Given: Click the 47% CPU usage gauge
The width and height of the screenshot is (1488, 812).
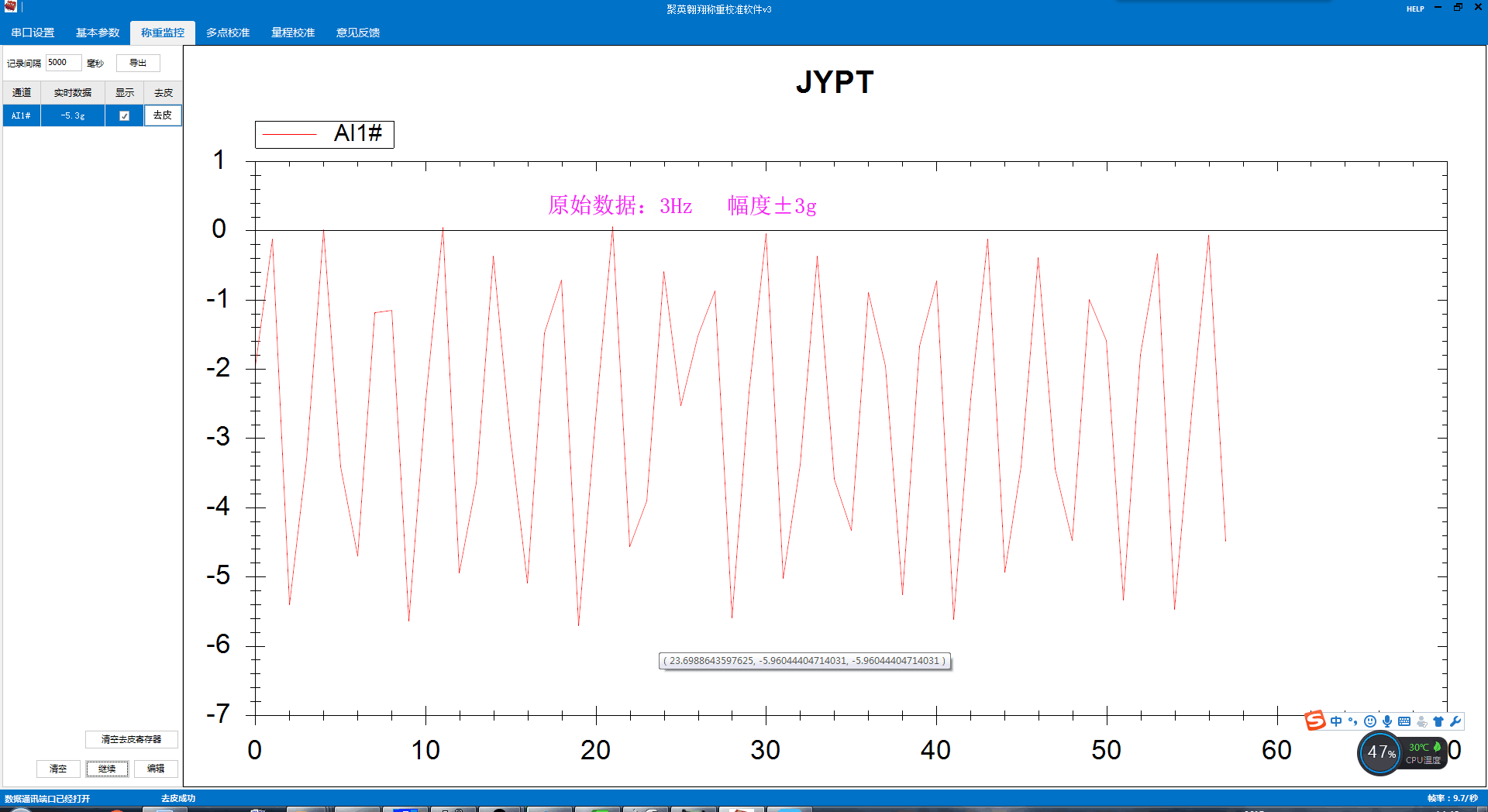Looking at the screenshot, I should pyautogui.click(x=1379, y=752).
